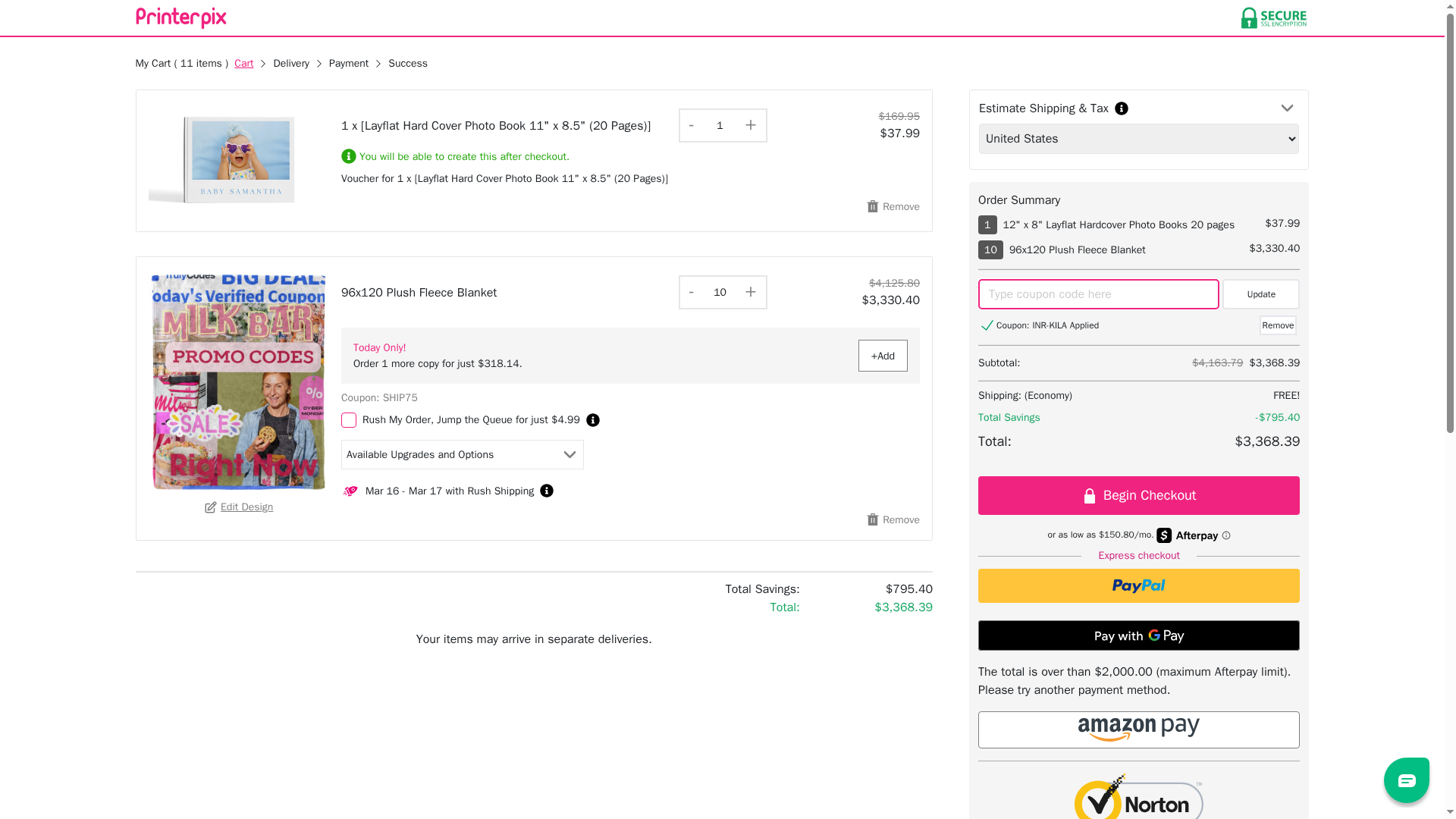Click the coupon code input field
Viewport: 1456px width, 819px height.
1097,294
